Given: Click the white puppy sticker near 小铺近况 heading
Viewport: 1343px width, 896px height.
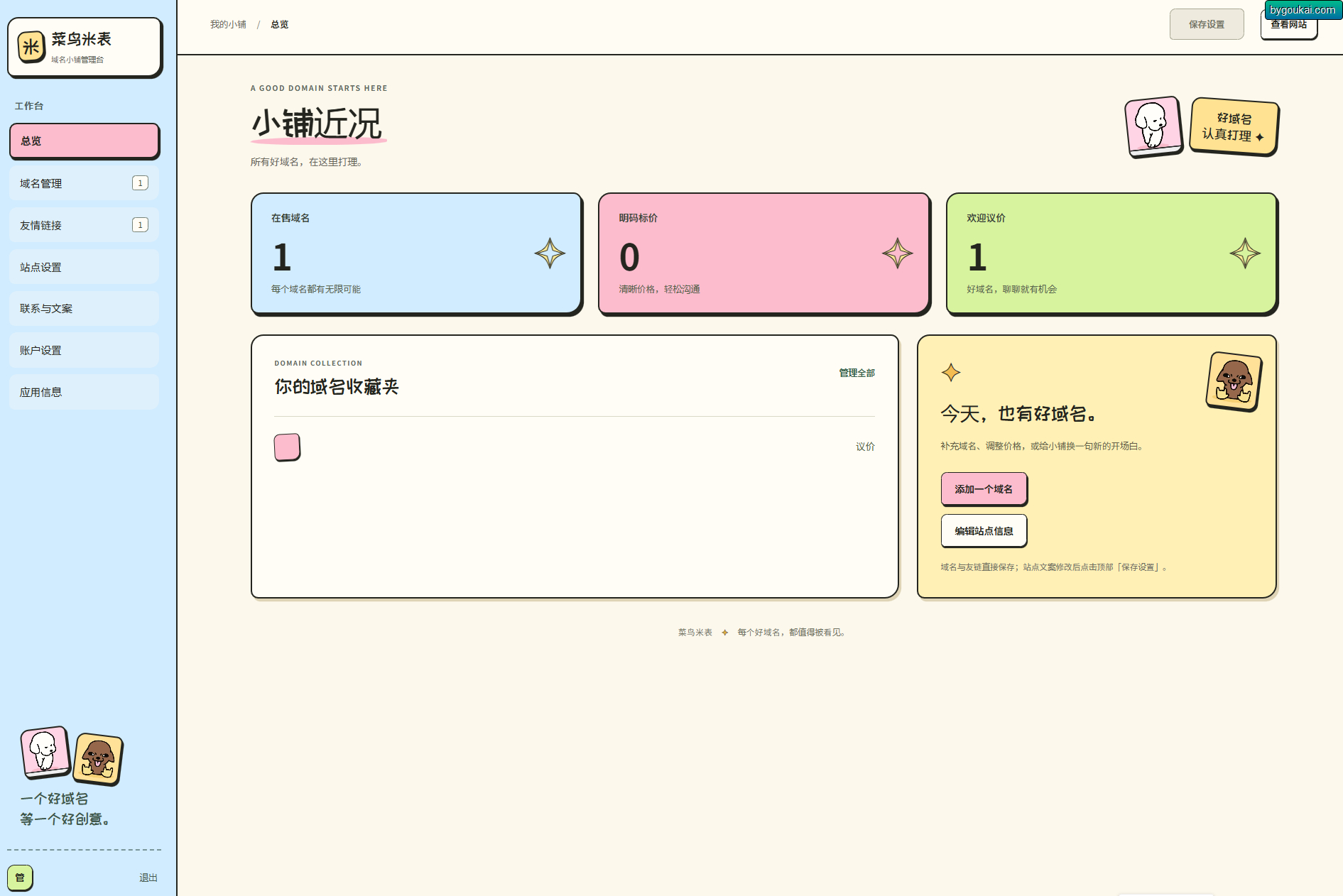Looking at the screenshot, I should [1153, 126].
